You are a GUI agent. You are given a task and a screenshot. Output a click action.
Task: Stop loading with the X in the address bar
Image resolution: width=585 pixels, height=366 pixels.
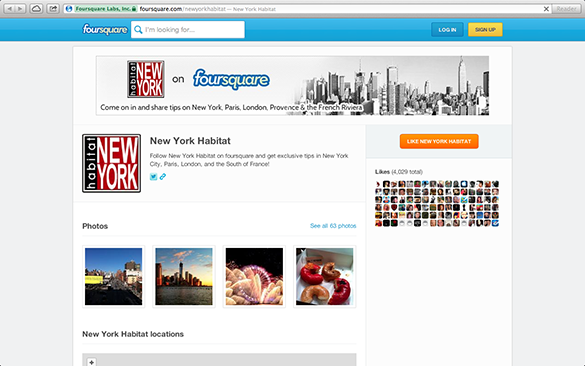(x=546, y=9)
